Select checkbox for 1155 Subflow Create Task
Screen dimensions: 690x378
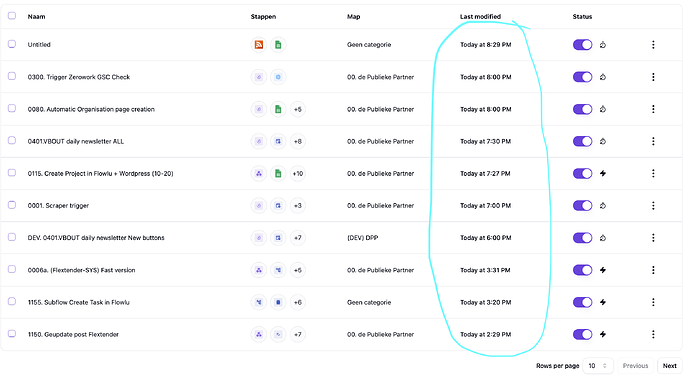pos(12,301)
